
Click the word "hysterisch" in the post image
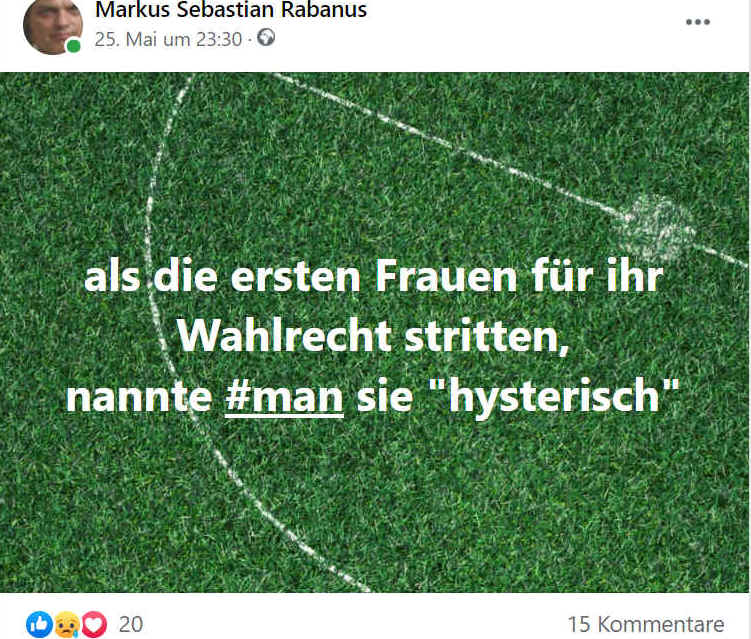[x=554, y=397]
